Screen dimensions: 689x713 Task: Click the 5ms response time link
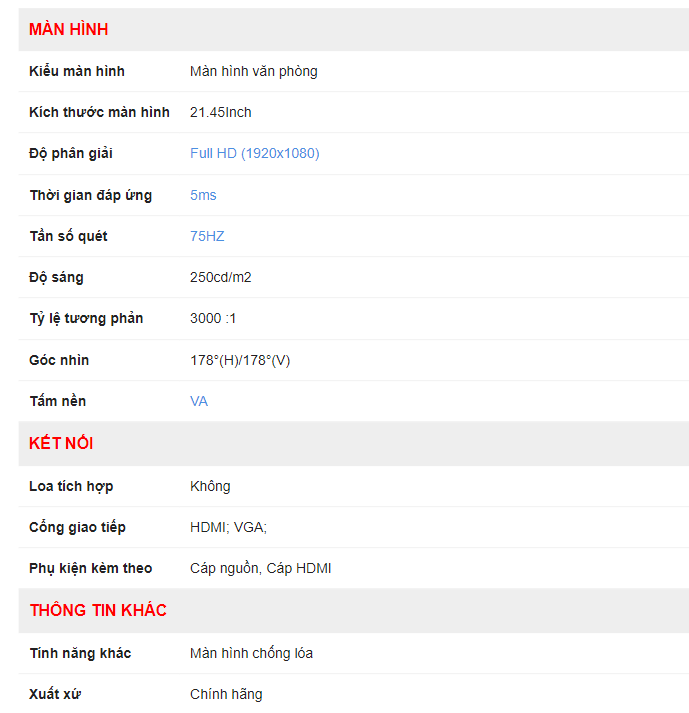(x=203, y=195)
